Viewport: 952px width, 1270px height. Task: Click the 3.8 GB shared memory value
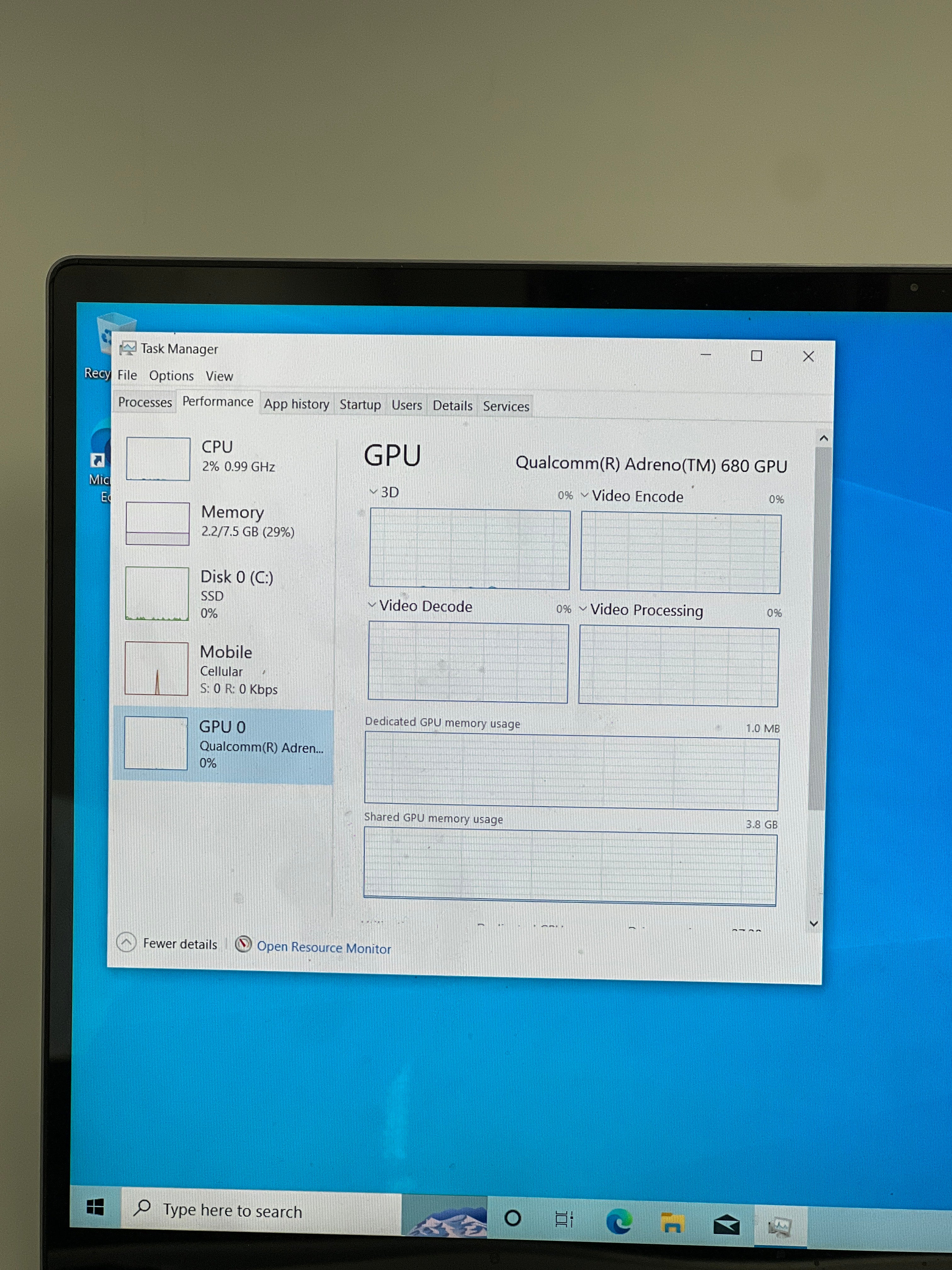(x=762, y=824)
